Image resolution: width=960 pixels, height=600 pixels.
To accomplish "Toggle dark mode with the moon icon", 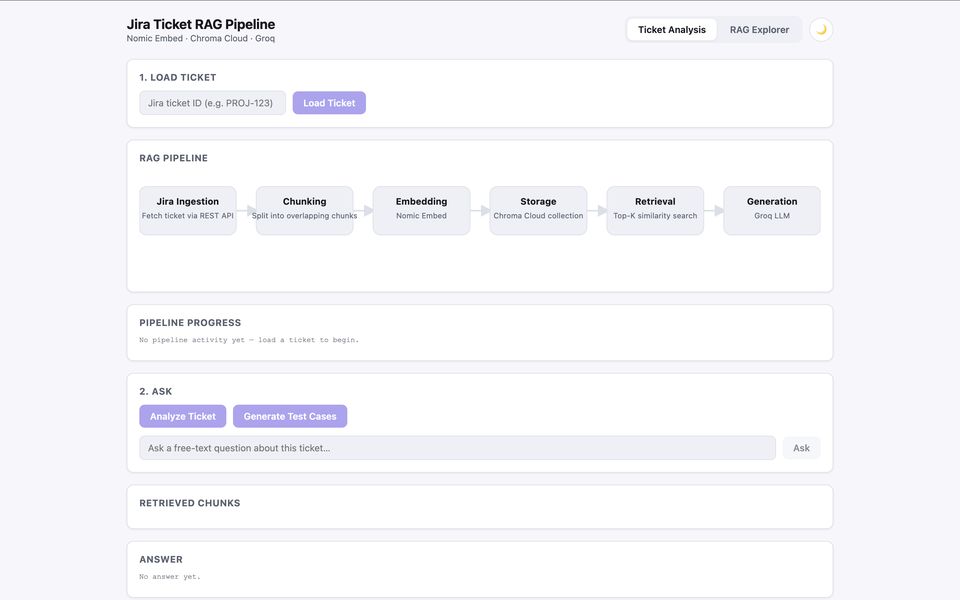I will tap(821, 29).
